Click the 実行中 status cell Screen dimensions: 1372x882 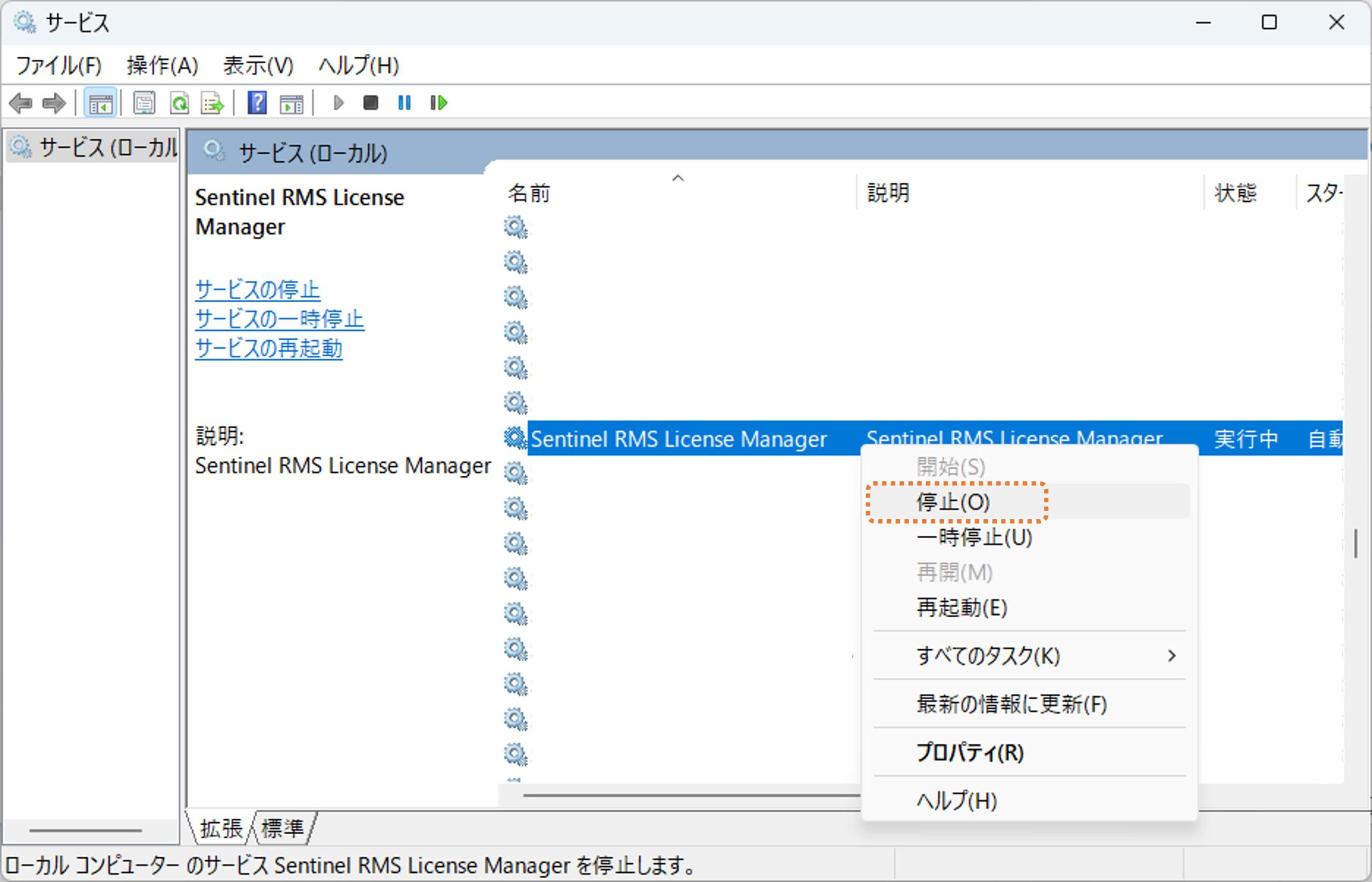[x=1246, y=439]
